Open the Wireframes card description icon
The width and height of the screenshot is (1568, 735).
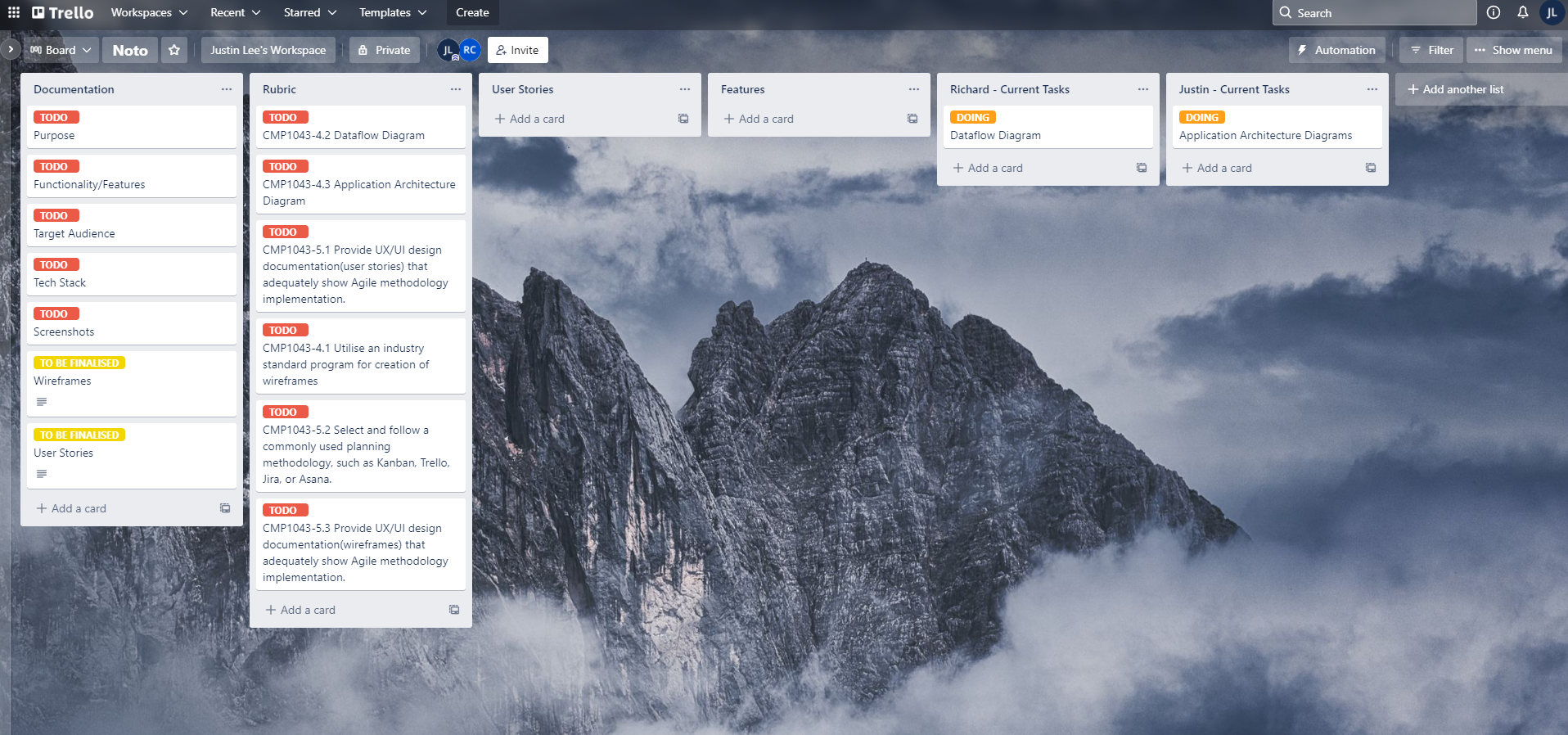click(42, 402)
